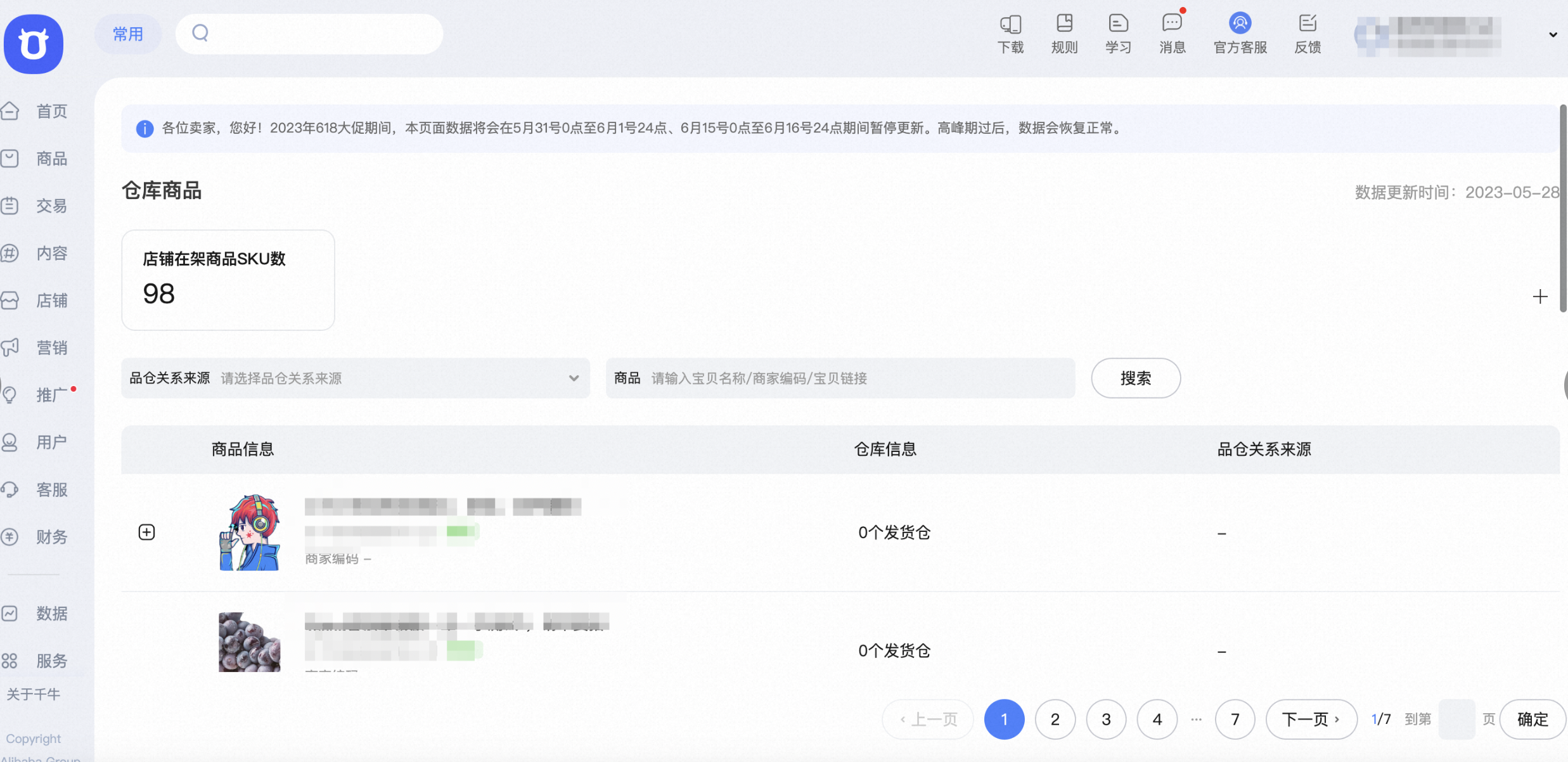The image size is (1568, 762).
Task: Open the 下载 download icon
Action: point(1010,34)
